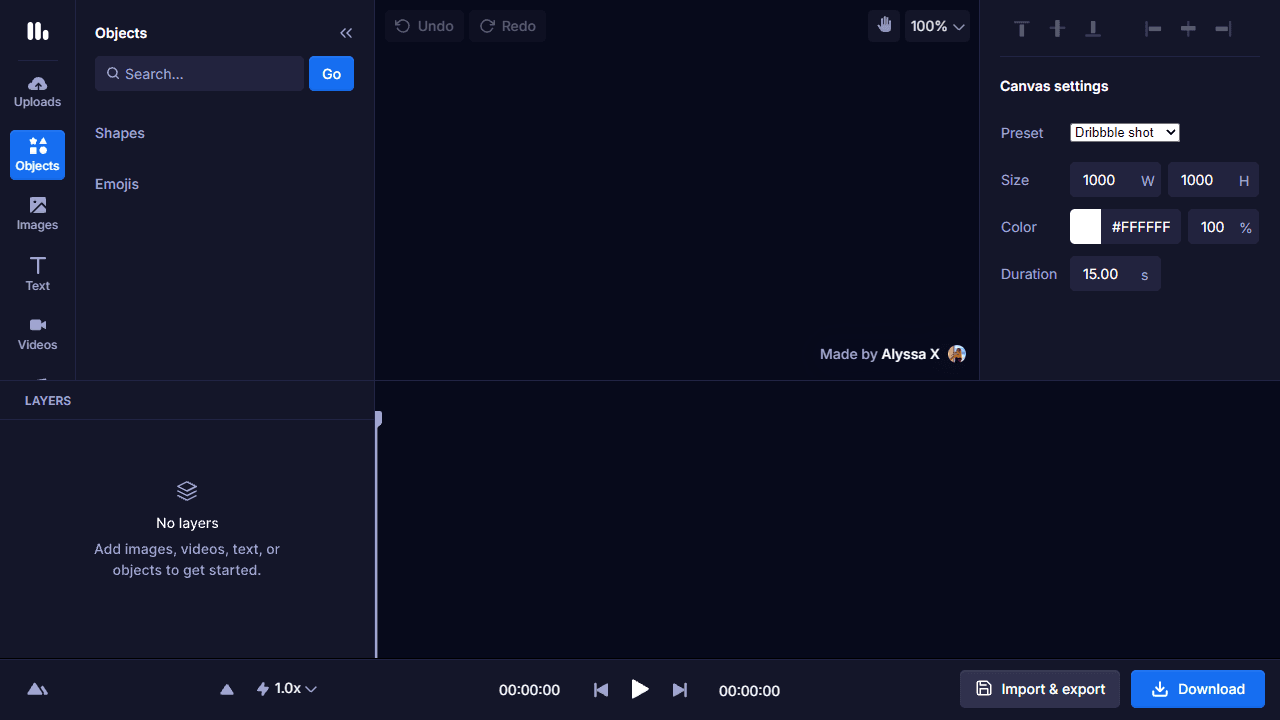Edit the #FFFFFF hex color field
The width and height of the screenshot is (1280, 720).
click(x=1141, y=227)
